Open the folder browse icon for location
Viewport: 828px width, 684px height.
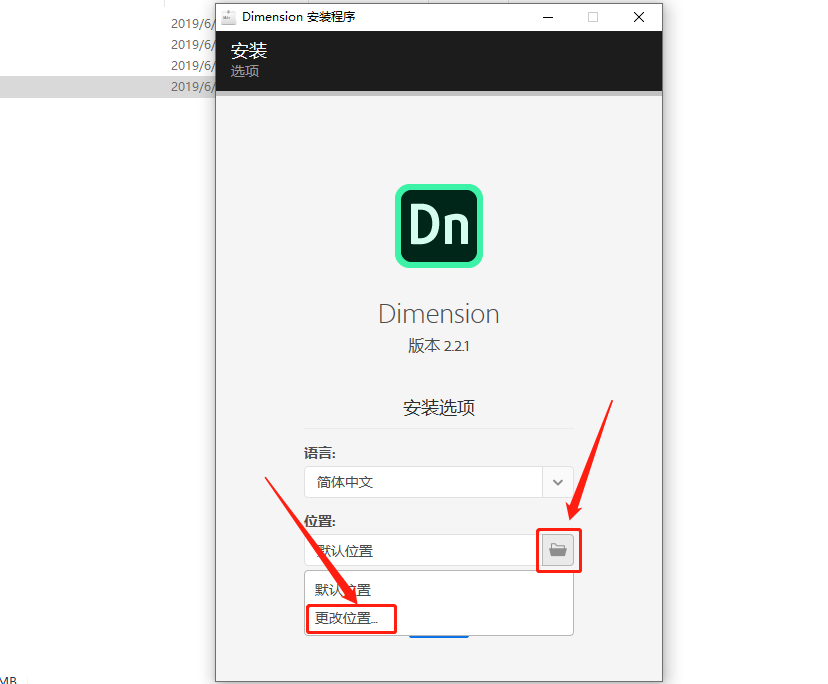coord(558,550)
